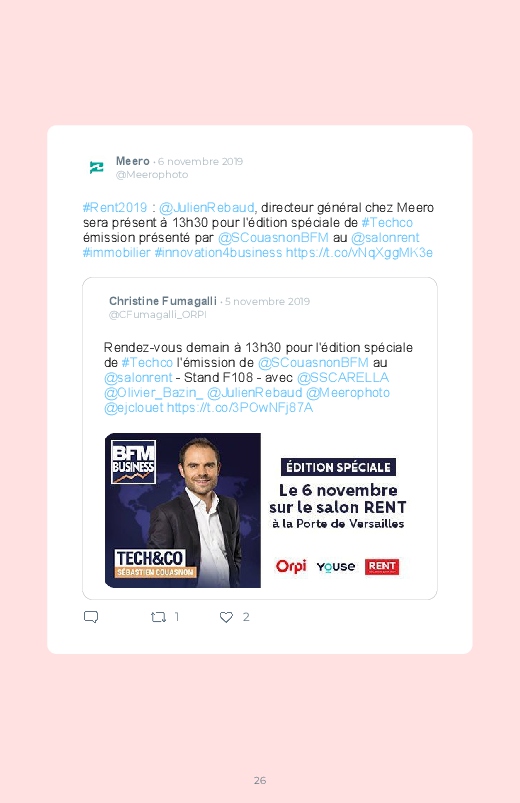Viewport: 520px width, 803px height.
Task: Click the Youse logo in banner
Action: point(336,566)
